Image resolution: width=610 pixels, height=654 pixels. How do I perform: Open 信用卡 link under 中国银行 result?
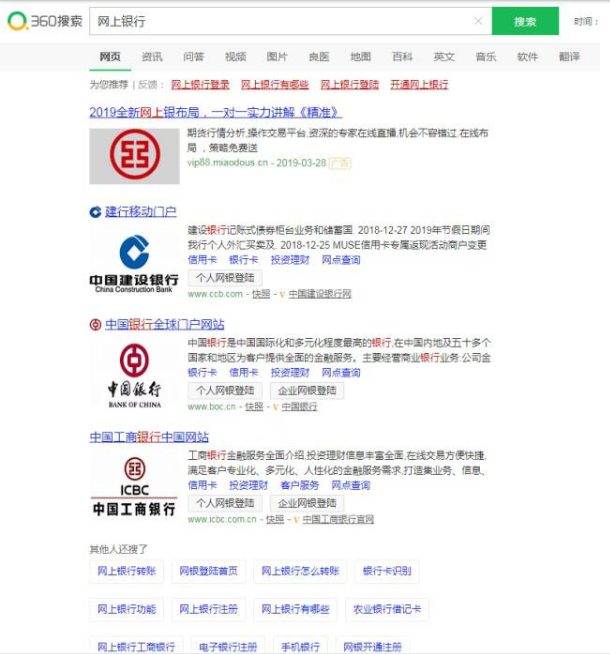coord(243,372)
